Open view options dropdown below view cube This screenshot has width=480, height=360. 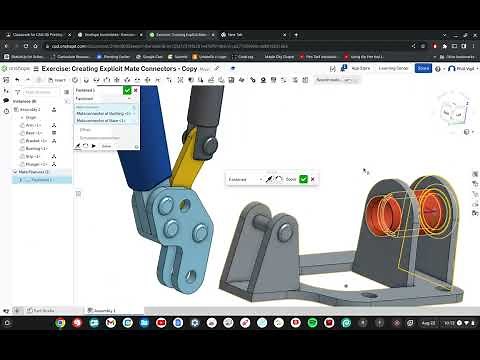(468, 132)
